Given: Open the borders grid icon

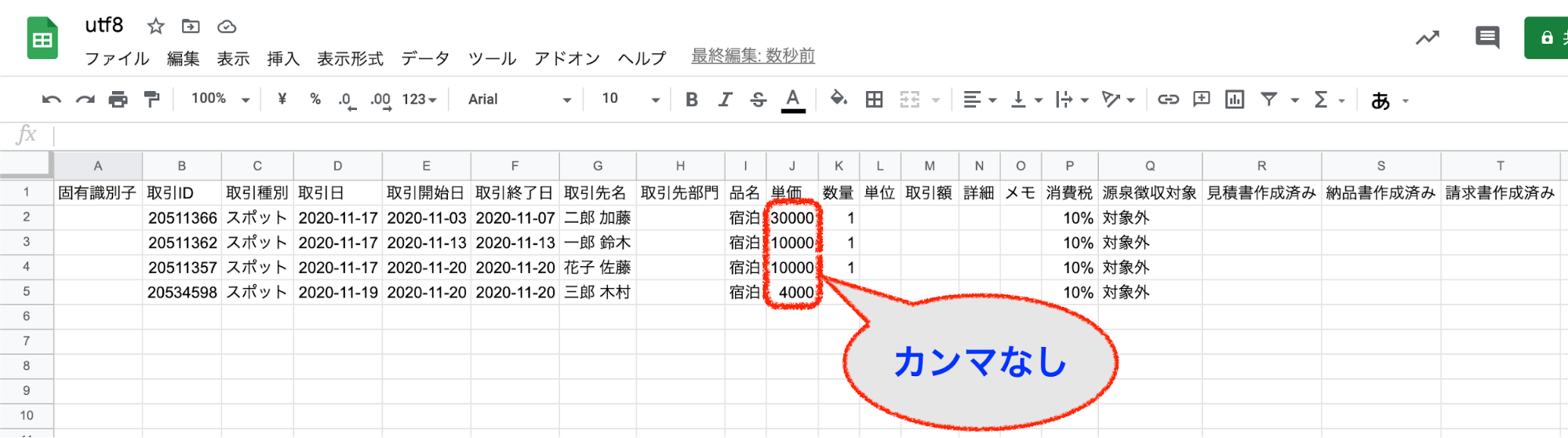Looking at the screenshot, I should tap(874, 100).
